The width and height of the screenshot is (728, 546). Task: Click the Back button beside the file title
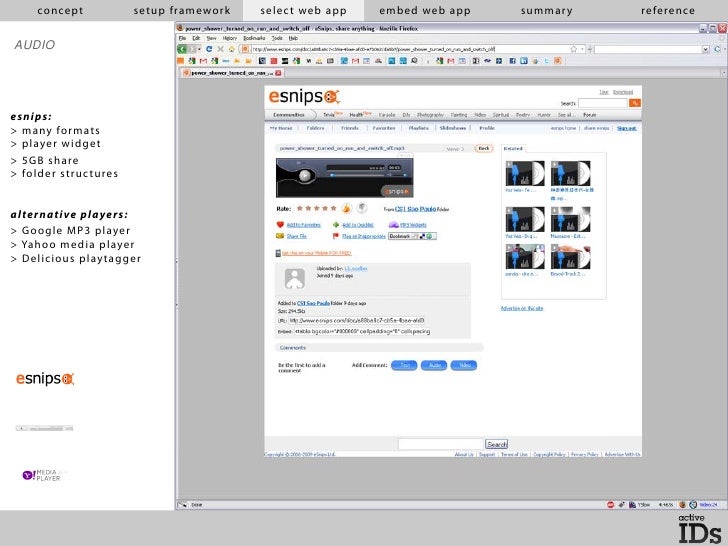[484, 148]
